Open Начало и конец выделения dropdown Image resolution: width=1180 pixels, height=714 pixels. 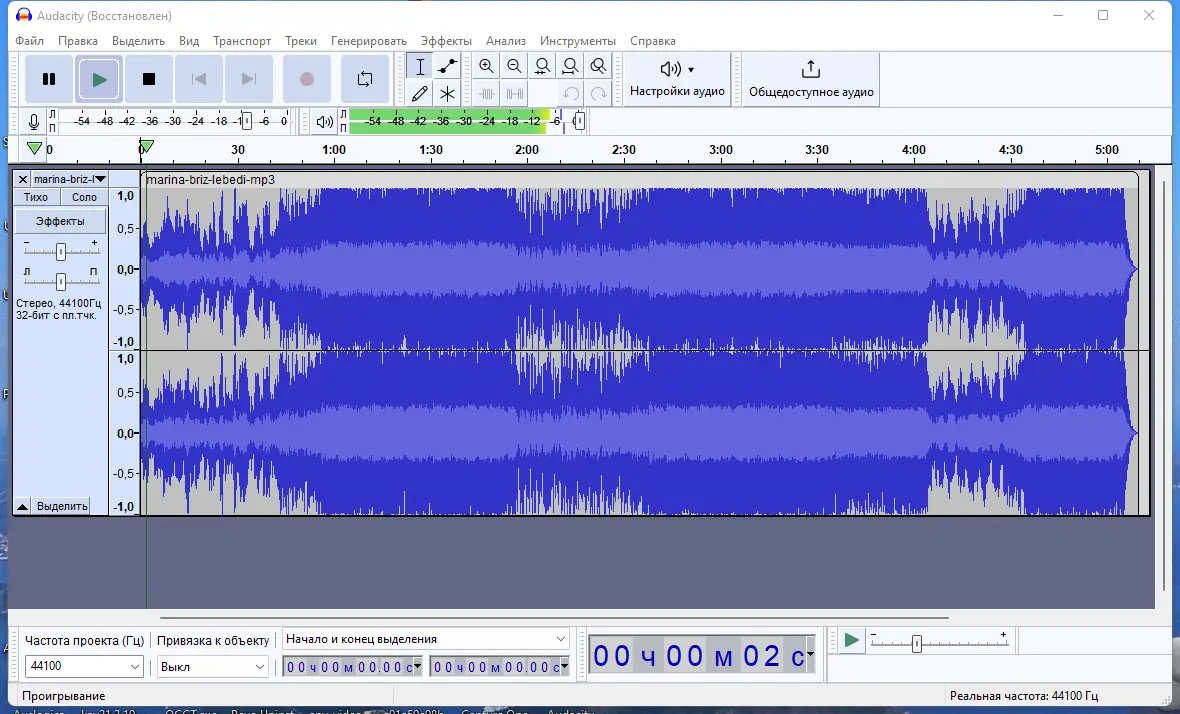tap(425, 639)
